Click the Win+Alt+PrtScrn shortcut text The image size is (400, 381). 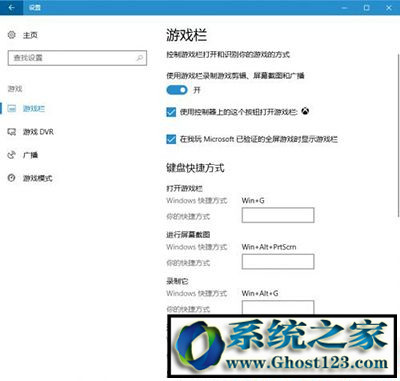[x=269, y=247]
